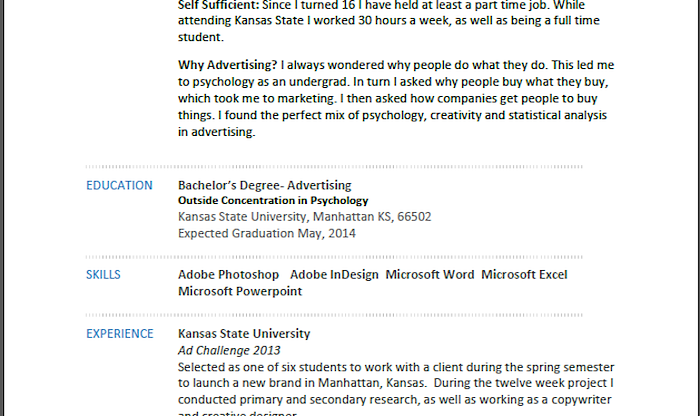Click the EXPERIENCE section heading
Screen dimensions: 700x416
point(120,334)
